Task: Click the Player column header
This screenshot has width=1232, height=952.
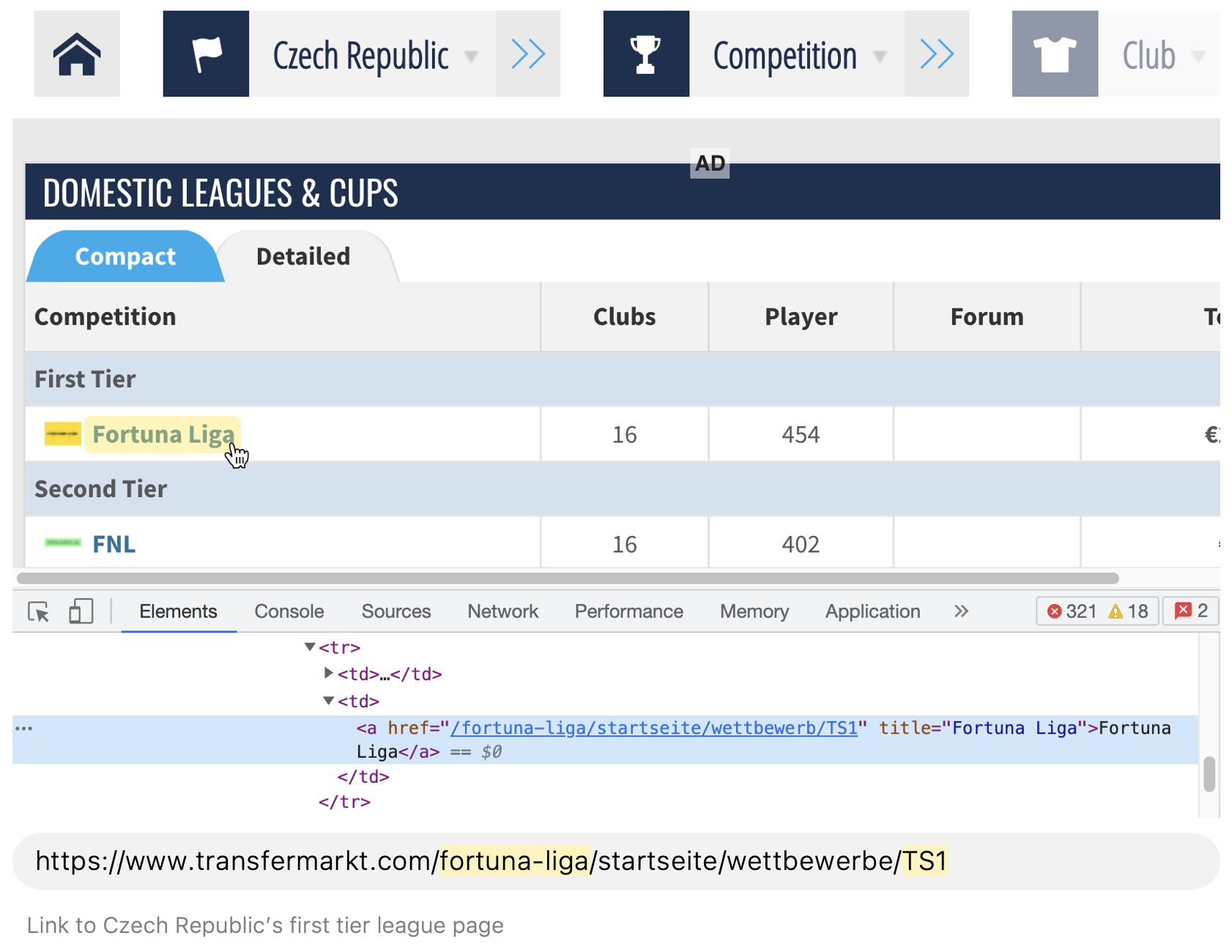Action: (x=801, y=316)
